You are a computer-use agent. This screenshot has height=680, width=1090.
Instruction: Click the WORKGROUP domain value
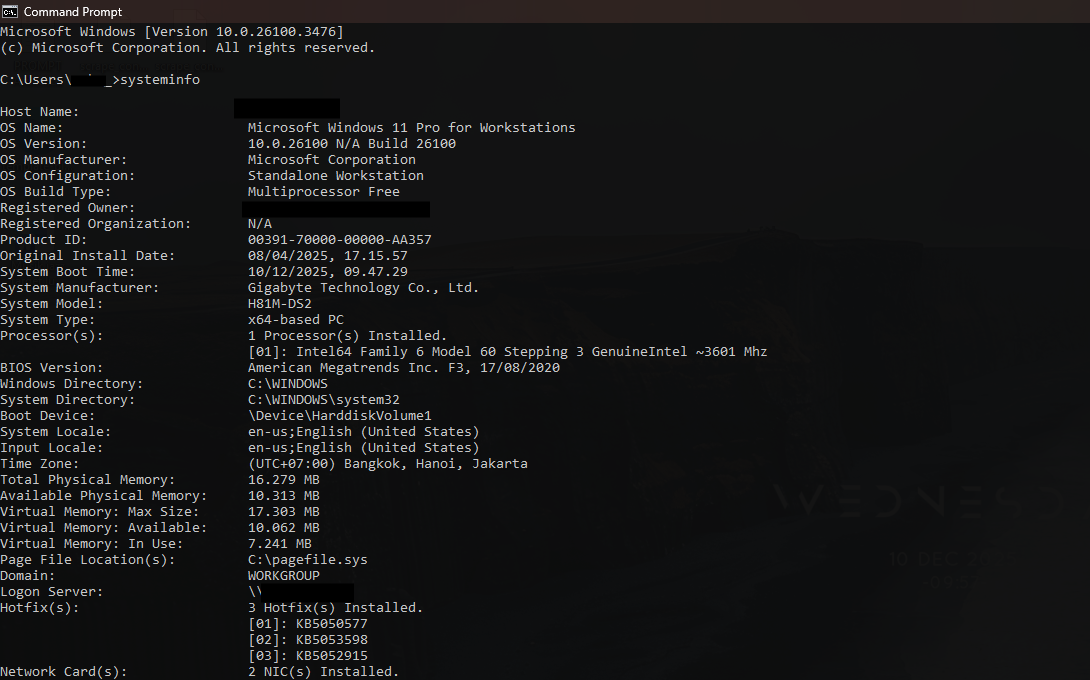[x=283, y=576]
